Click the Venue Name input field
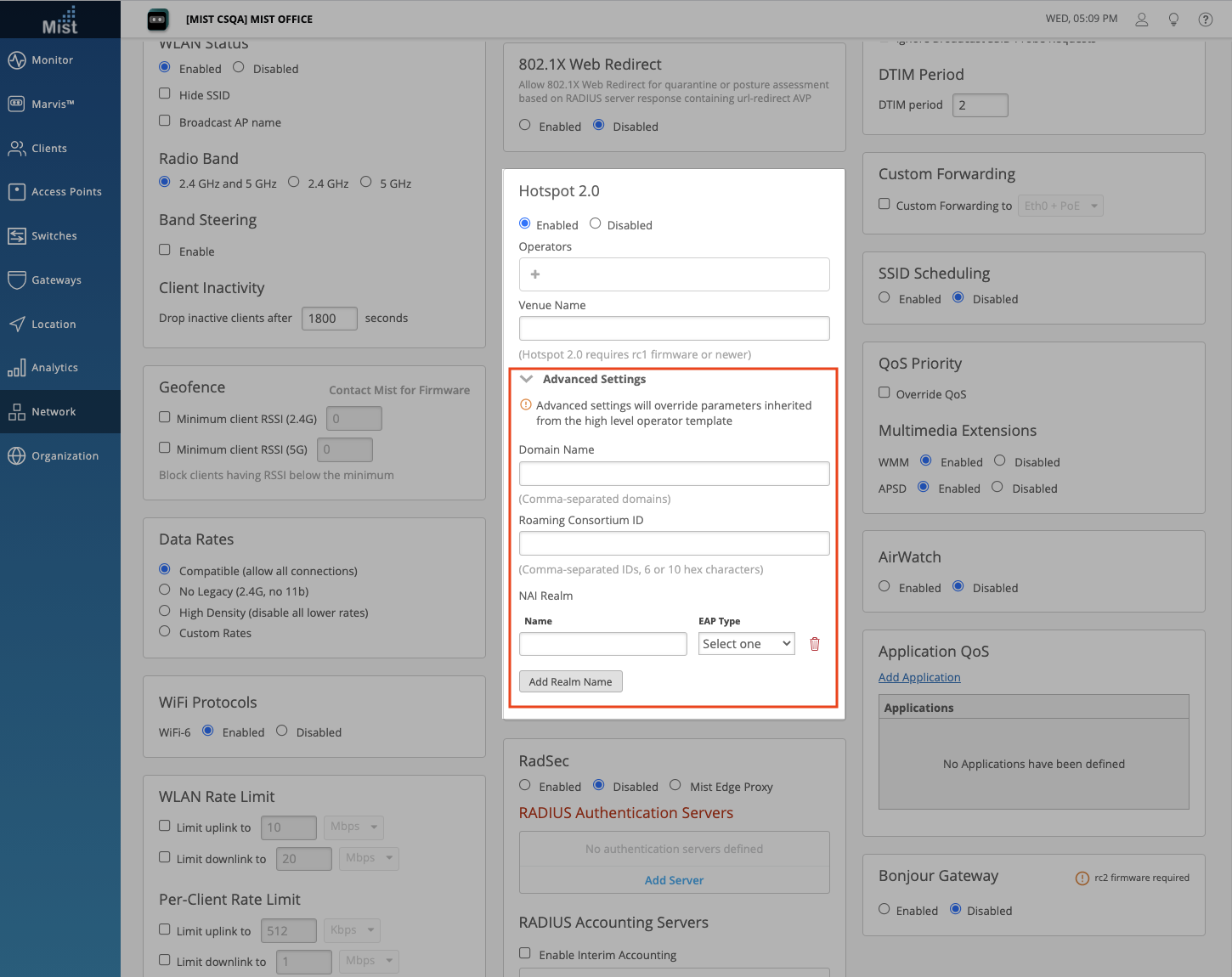Image resolution: width=1232 pixels, height=977 pixels. pyautogui.click(x=674, y=329)
